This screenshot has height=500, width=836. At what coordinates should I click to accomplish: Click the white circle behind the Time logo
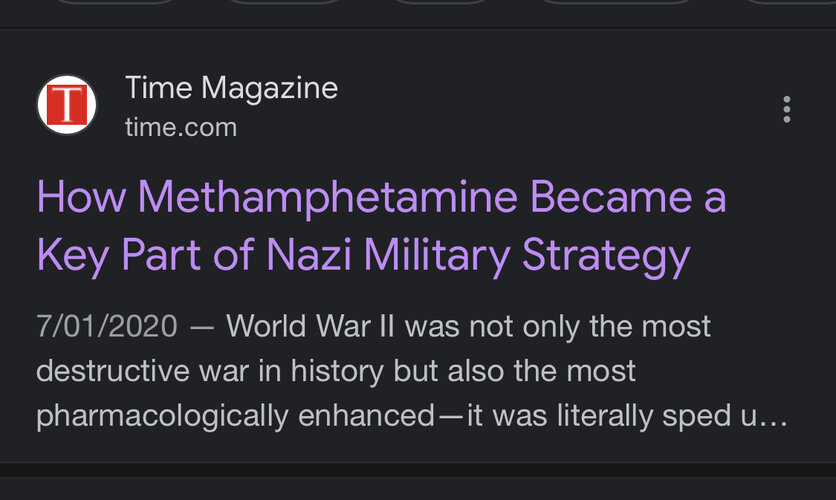pyautogui.click(x=67, y=105)
